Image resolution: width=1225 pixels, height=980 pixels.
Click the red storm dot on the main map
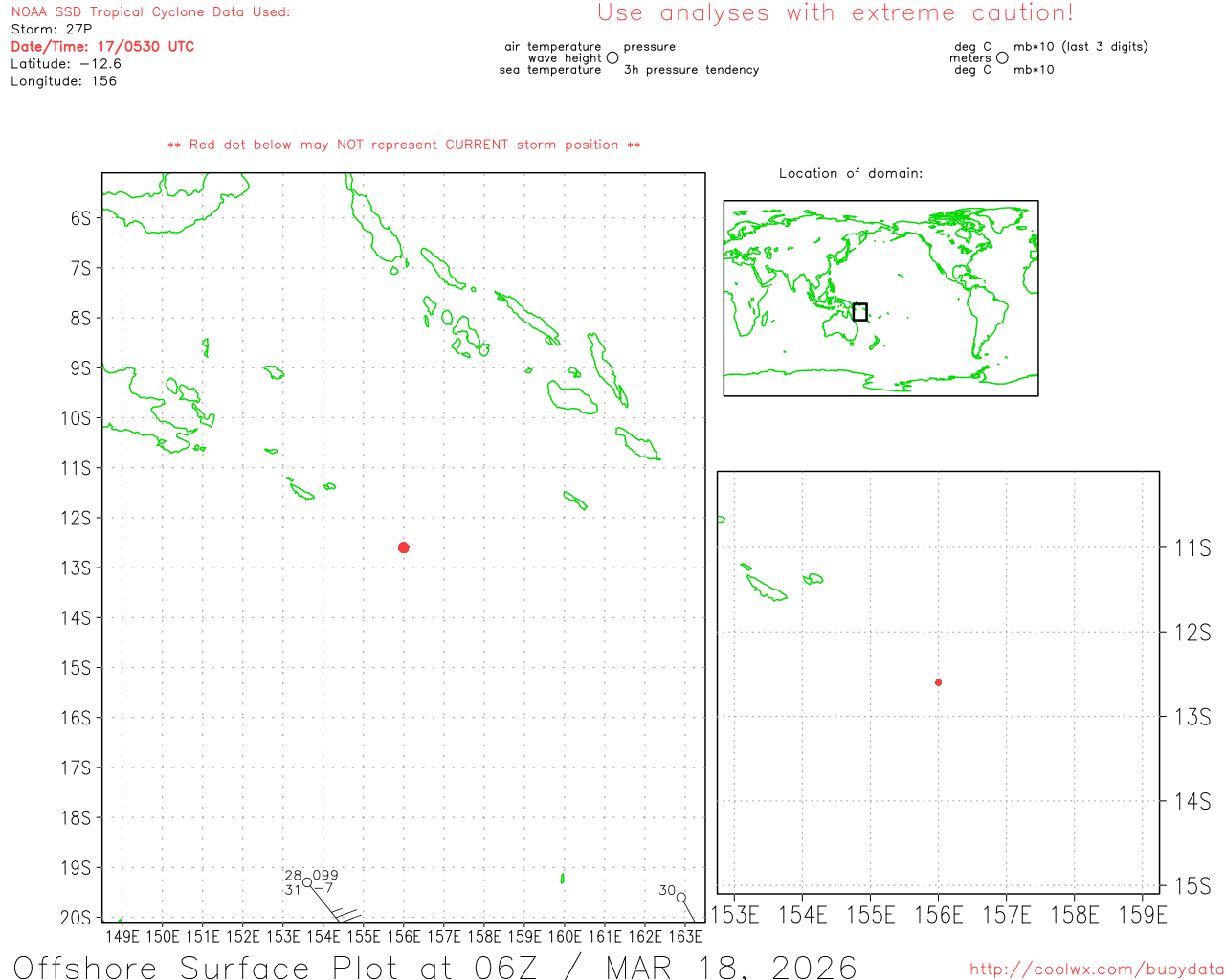(404, 547)
